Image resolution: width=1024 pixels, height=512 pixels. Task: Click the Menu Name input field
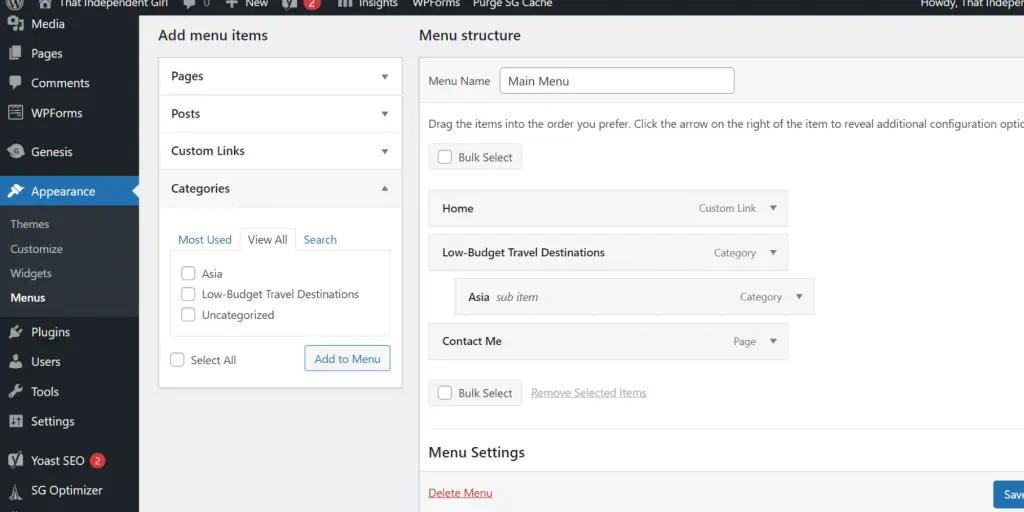(x=617, y=81)
